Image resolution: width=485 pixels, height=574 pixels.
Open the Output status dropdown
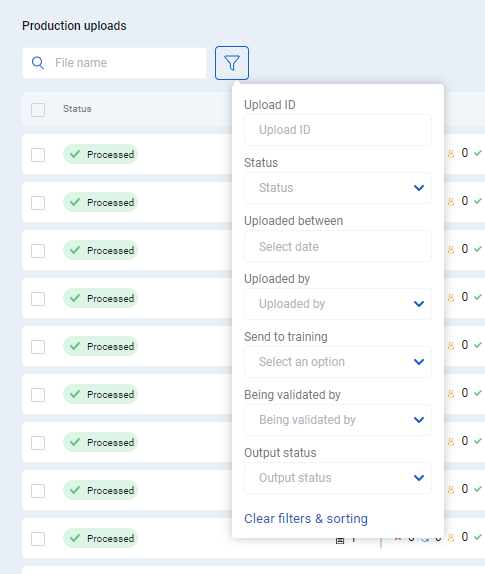coord(337,478)
